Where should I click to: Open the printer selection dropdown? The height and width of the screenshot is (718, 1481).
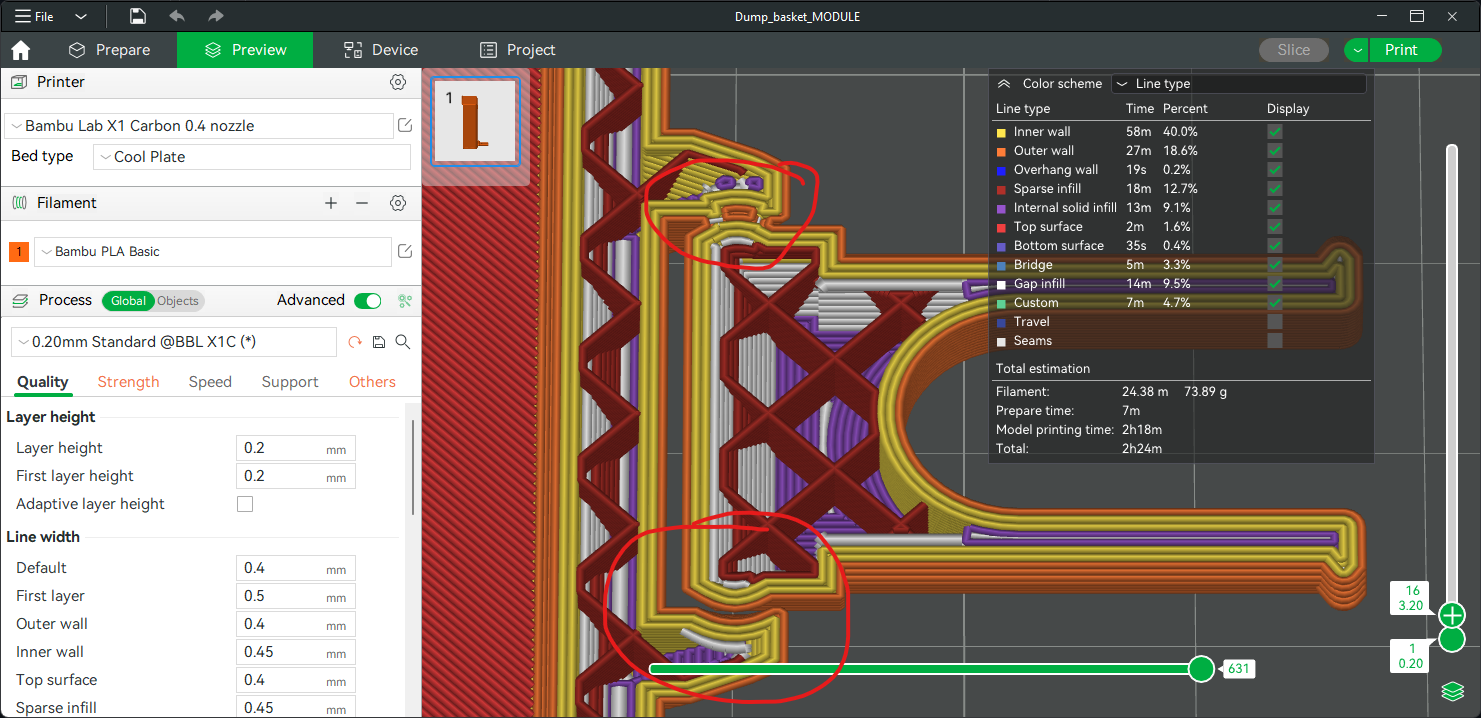[198, 126]
